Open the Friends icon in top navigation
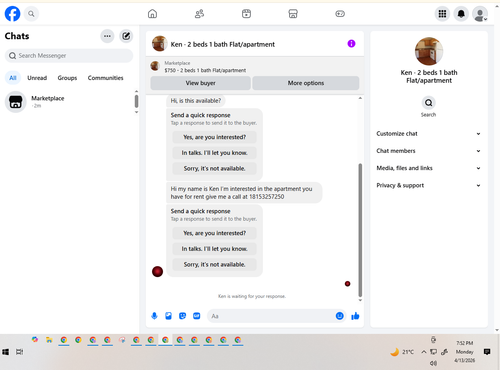 point(199,14)
